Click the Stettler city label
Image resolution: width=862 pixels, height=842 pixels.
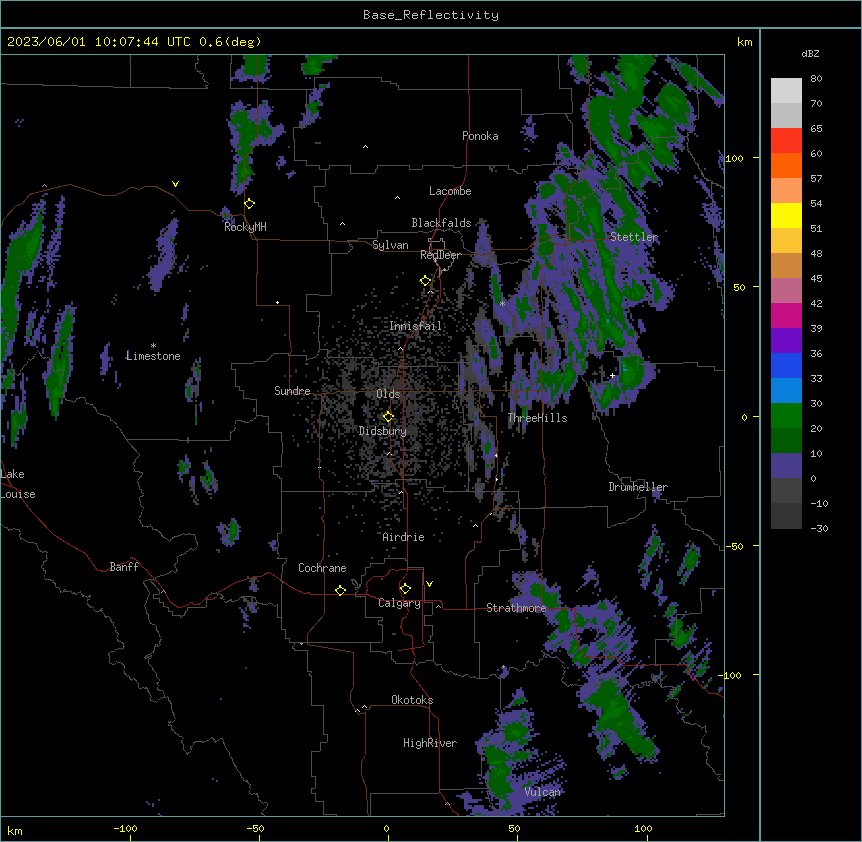(634, 237)
